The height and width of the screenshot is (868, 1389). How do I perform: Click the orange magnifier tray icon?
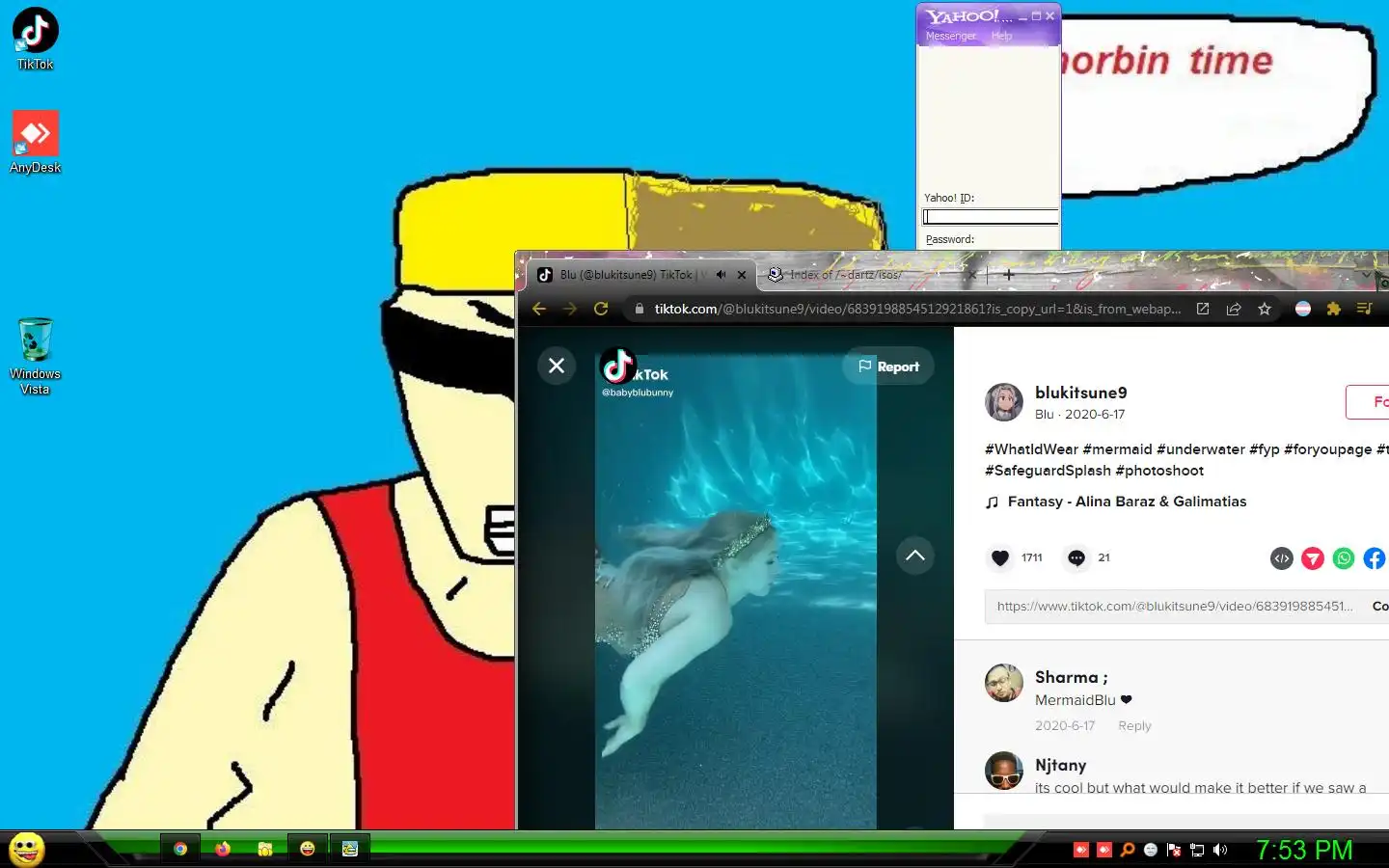(x=1127, y=850)
